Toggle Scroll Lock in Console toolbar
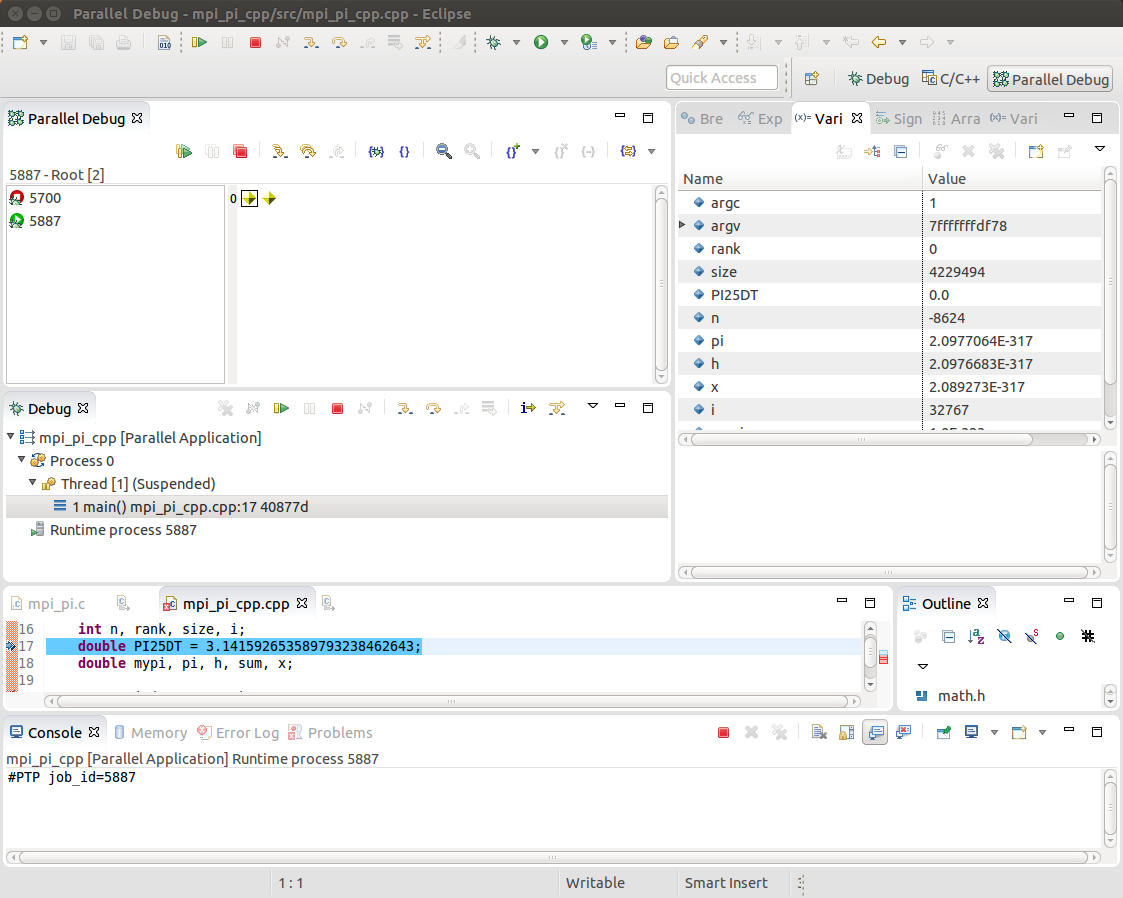Image resolution: width=1123 pixels, height=898 pixels. click(x=847, y=733)
